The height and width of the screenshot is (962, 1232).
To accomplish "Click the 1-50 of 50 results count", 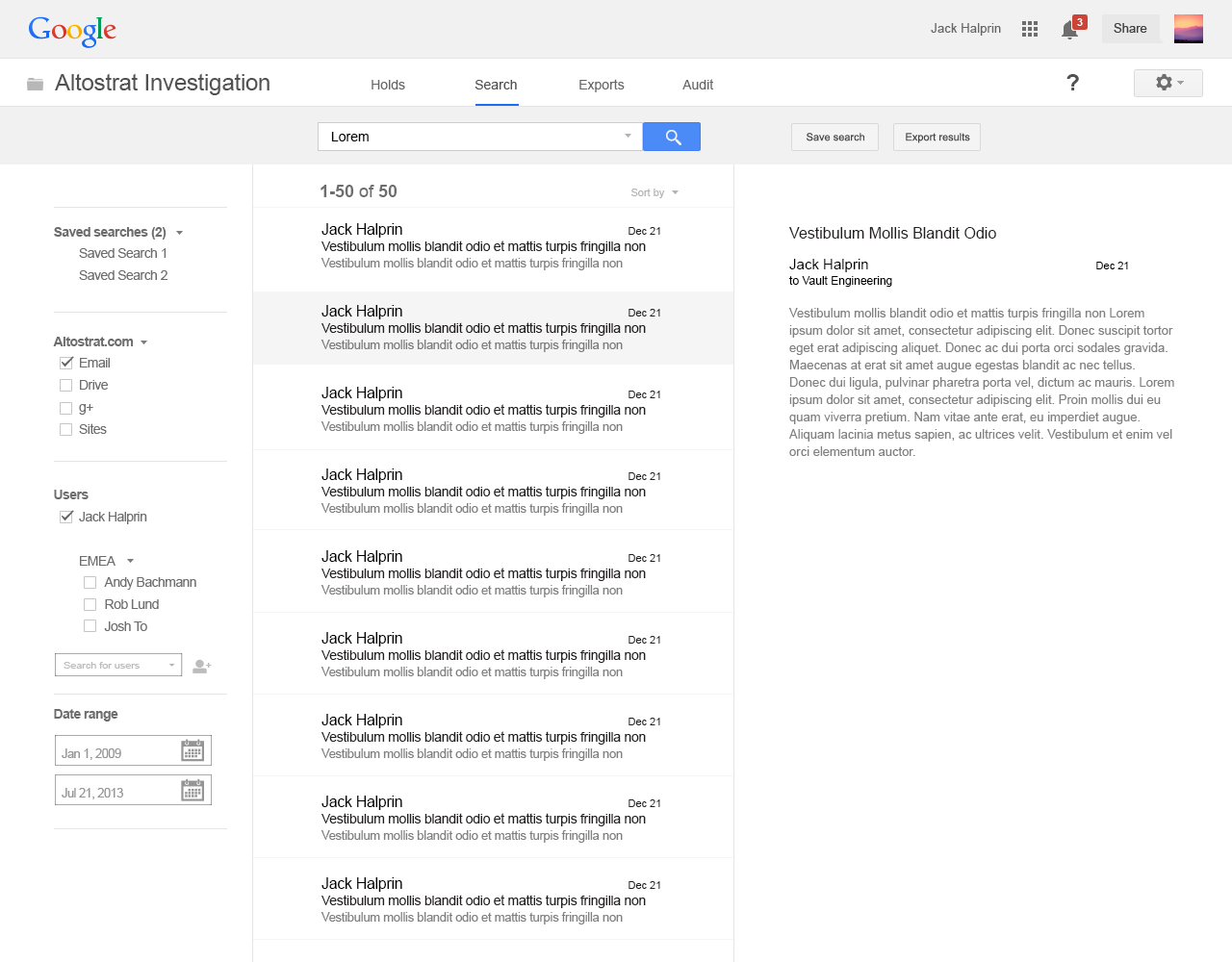I will pos(358,191).
